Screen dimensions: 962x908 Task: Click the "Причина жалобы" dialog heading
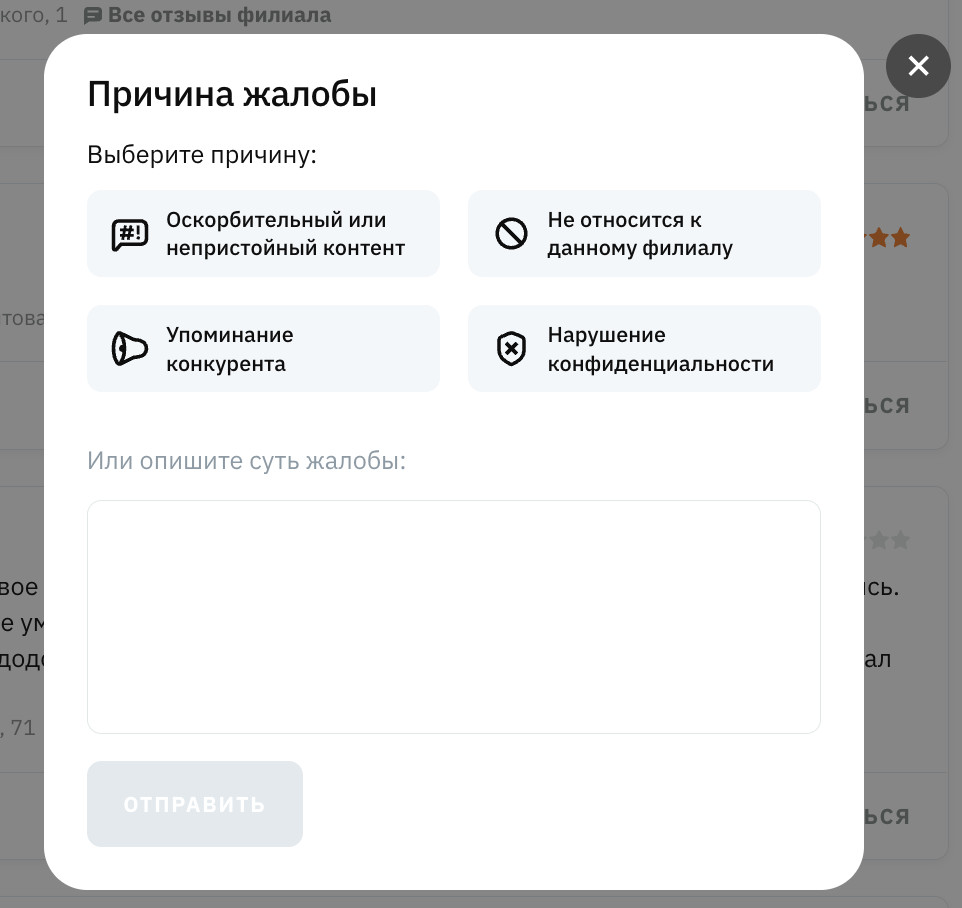click(x=232, y=95)
